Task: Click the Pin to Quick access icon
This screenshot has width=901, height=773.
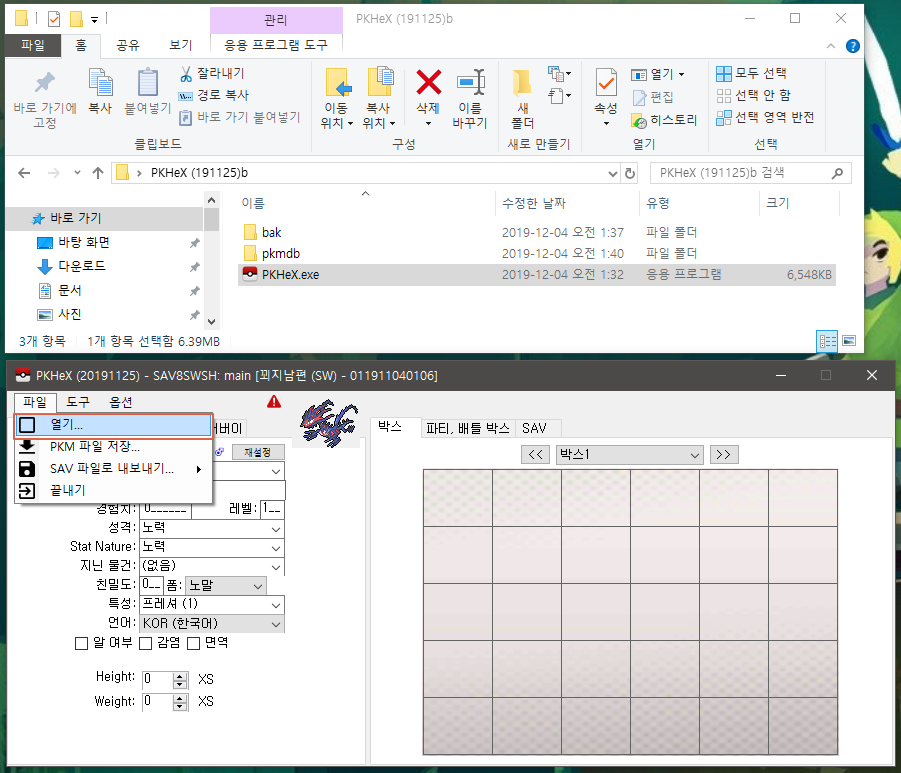Action: 44,82
